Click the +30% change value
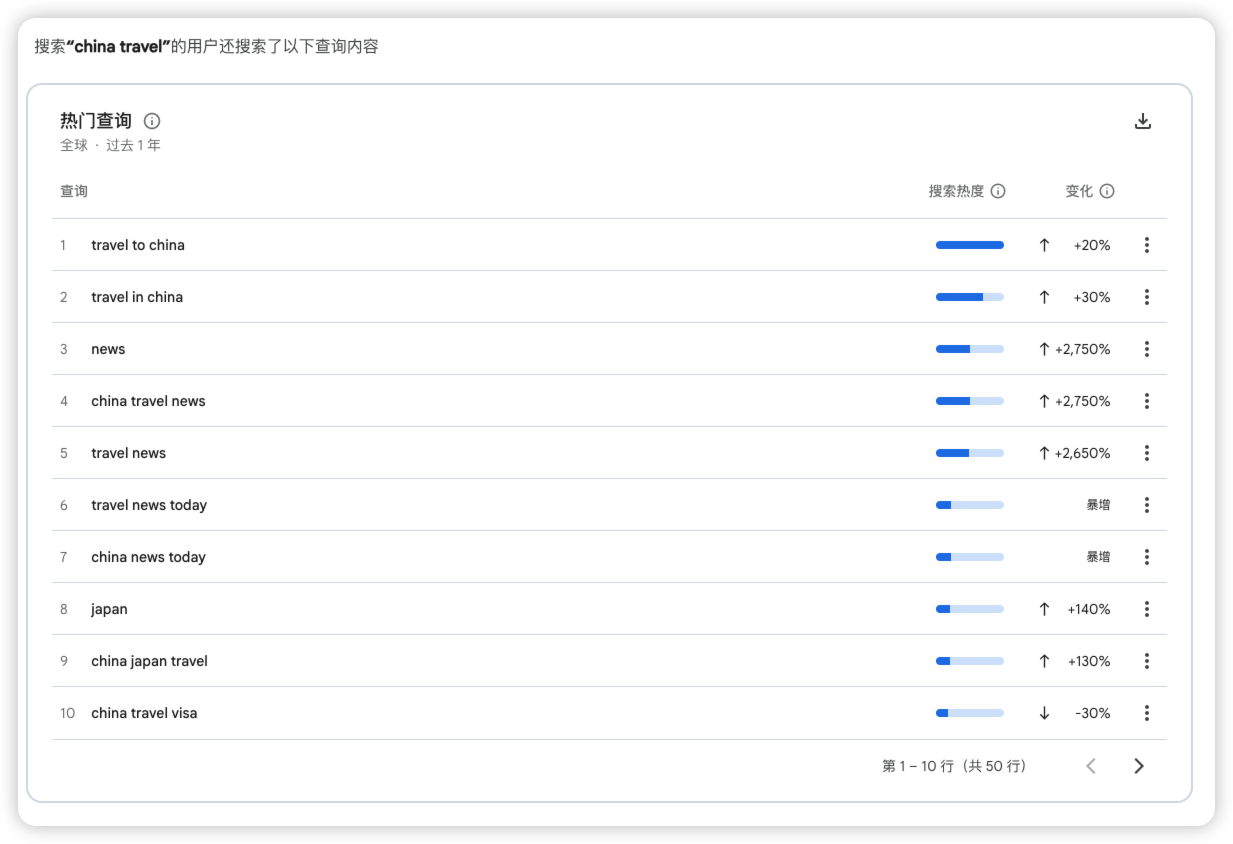The width and height of the screenshot is (1233, 844). (1092, 297)
